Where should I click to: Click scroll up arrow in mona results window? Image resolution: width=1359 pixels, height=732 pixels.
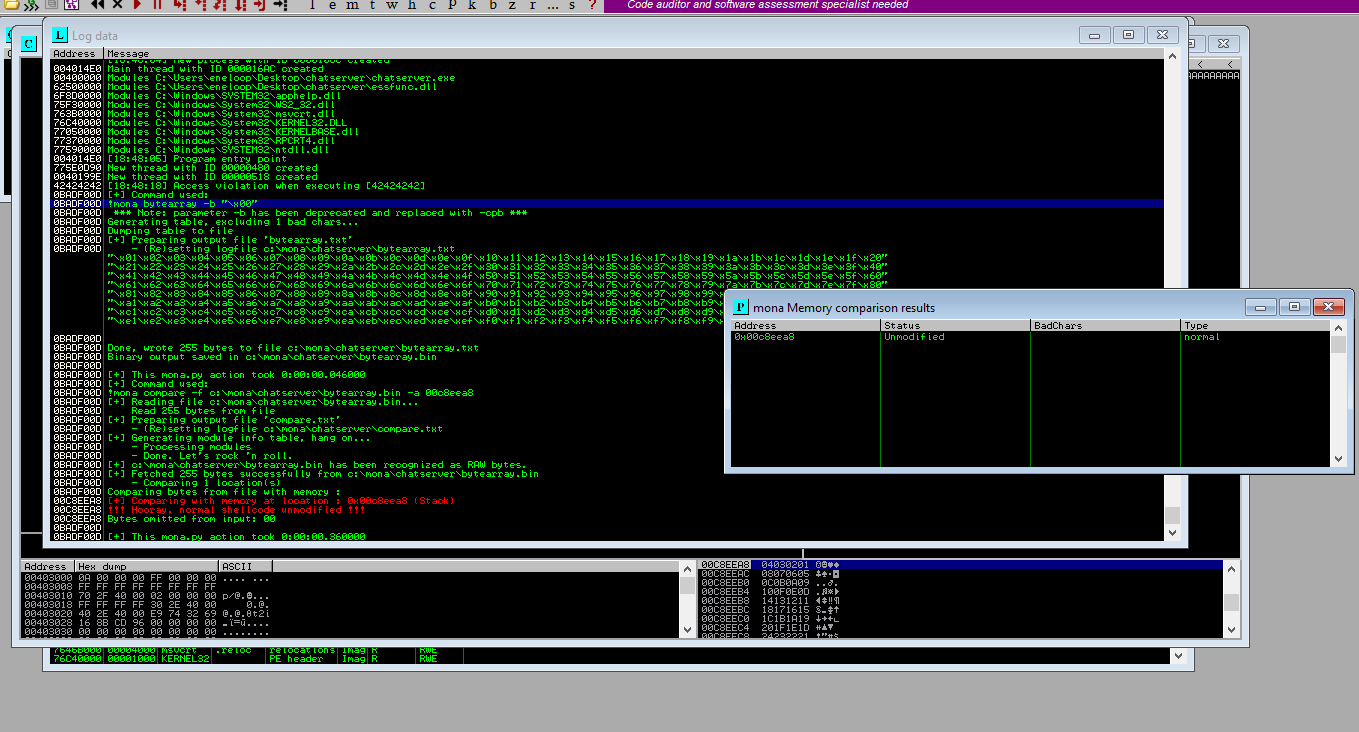[x=1338, y=326]
